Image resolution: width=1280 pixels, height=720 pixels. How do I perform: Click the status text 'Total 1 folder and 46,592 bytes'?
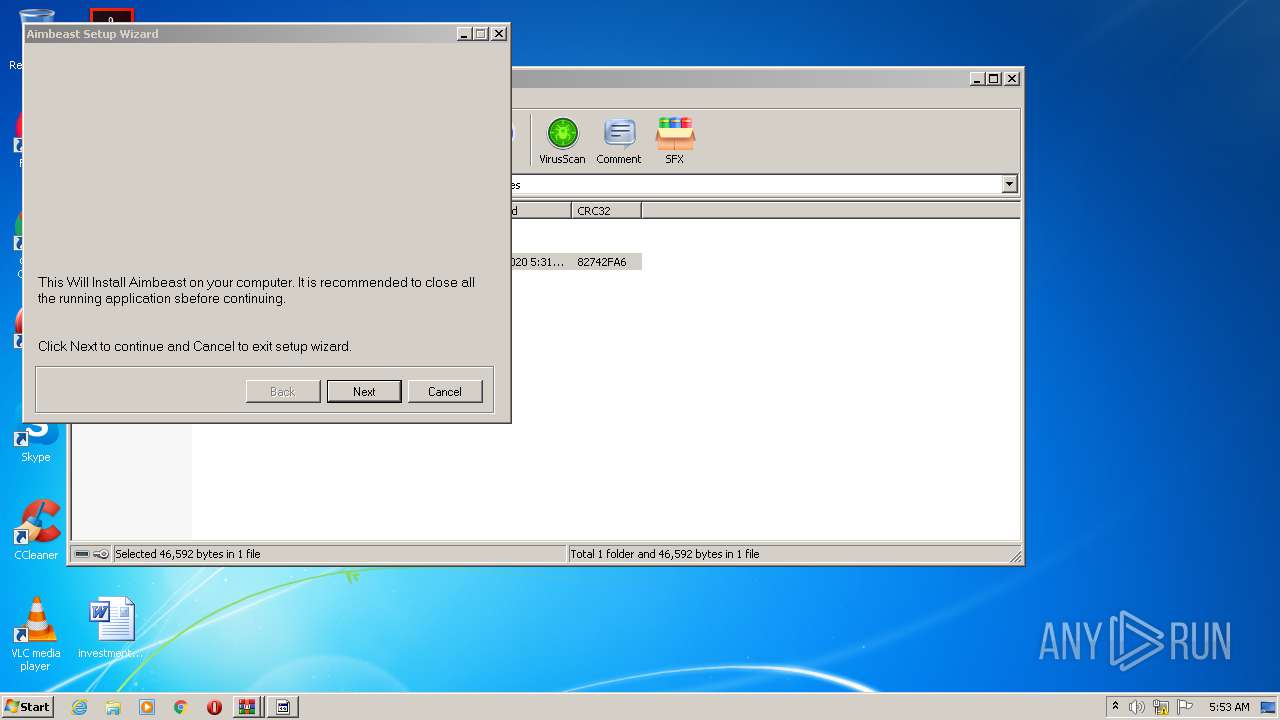pos(665,554)
